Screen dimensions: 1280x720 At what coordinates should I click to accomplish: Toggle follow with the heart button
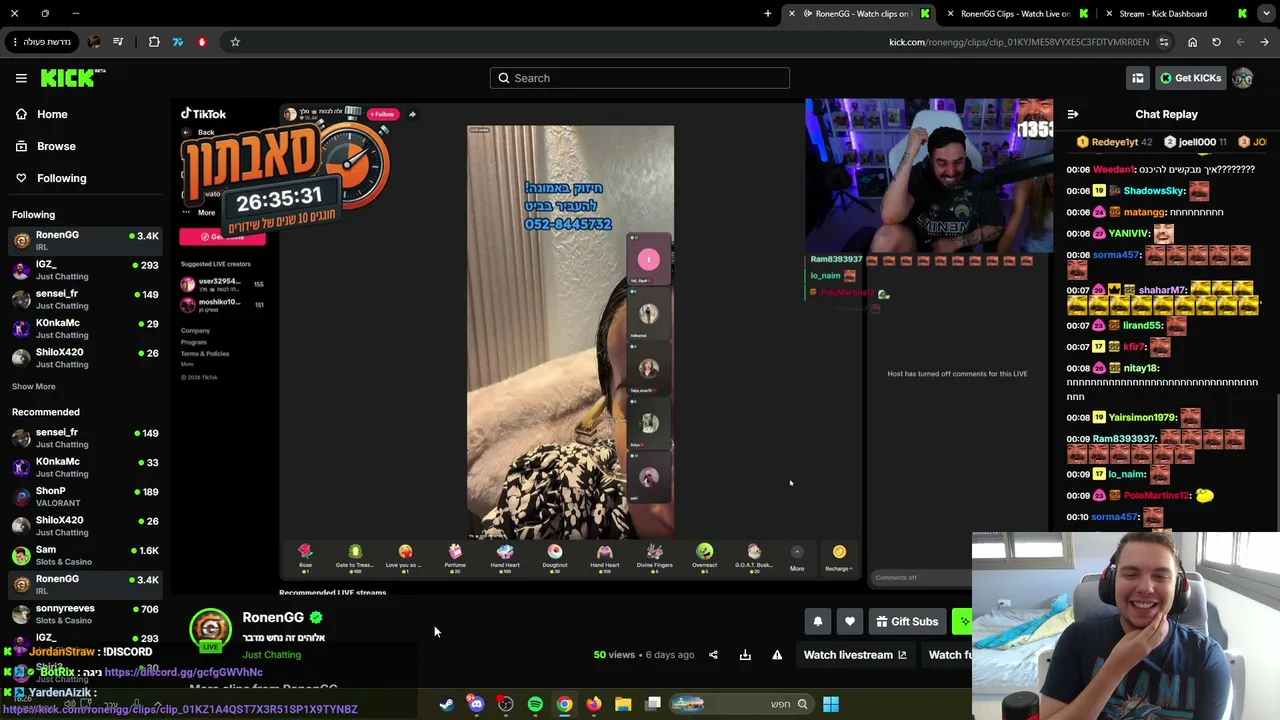click(850, 622)
